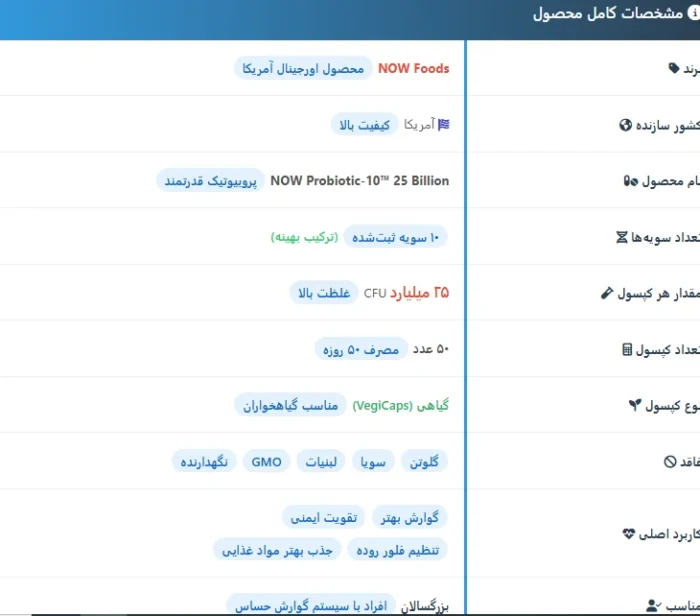Click the گوارش بهتر tag

[410, 517]
